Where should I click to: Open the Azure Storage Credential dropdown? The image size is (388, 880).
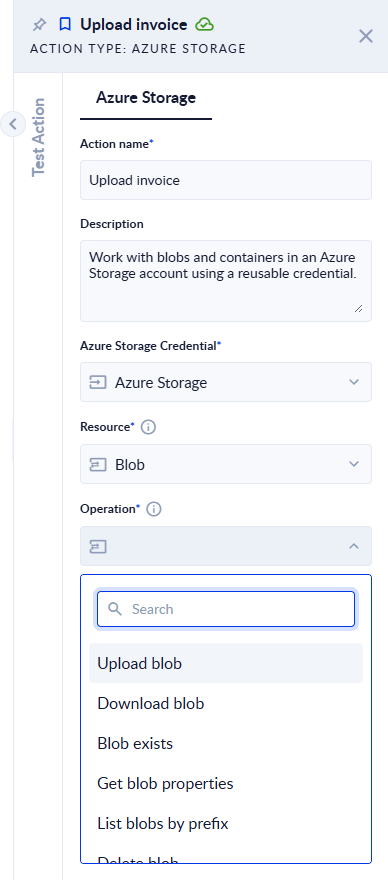[x=226, y=382]
